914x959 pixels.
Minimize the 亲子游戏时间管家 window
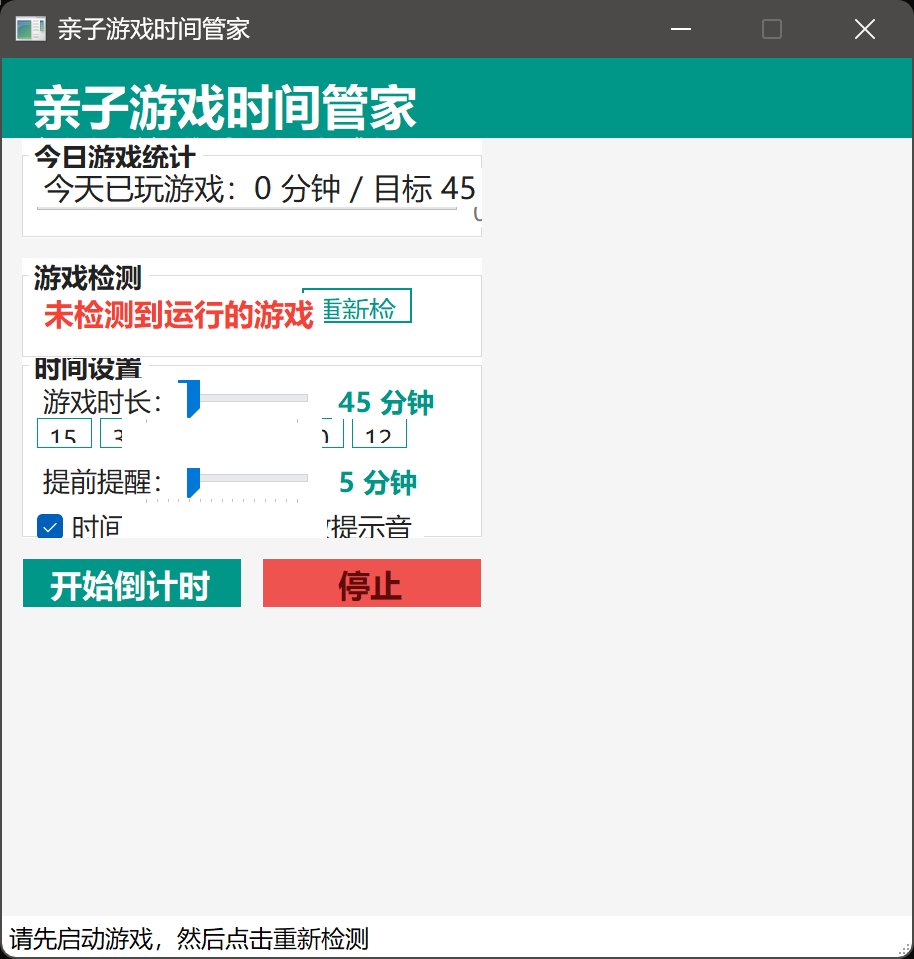(x=681, y=30)
